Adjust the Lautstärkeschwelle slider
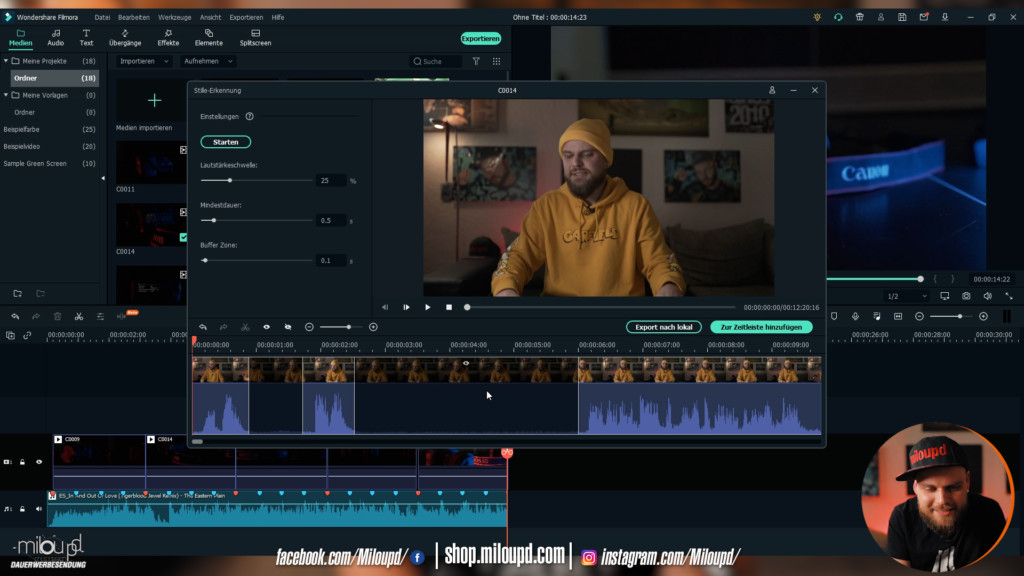1024x576 pixels. (x=229, y=180)
